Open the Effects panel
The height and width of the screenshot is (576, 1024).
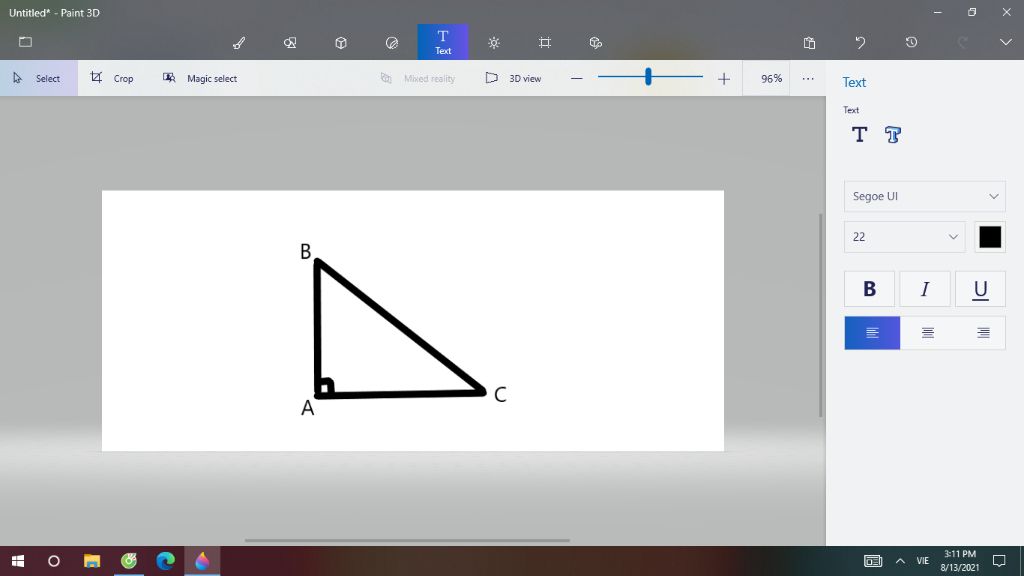click(x=494, y=43)
